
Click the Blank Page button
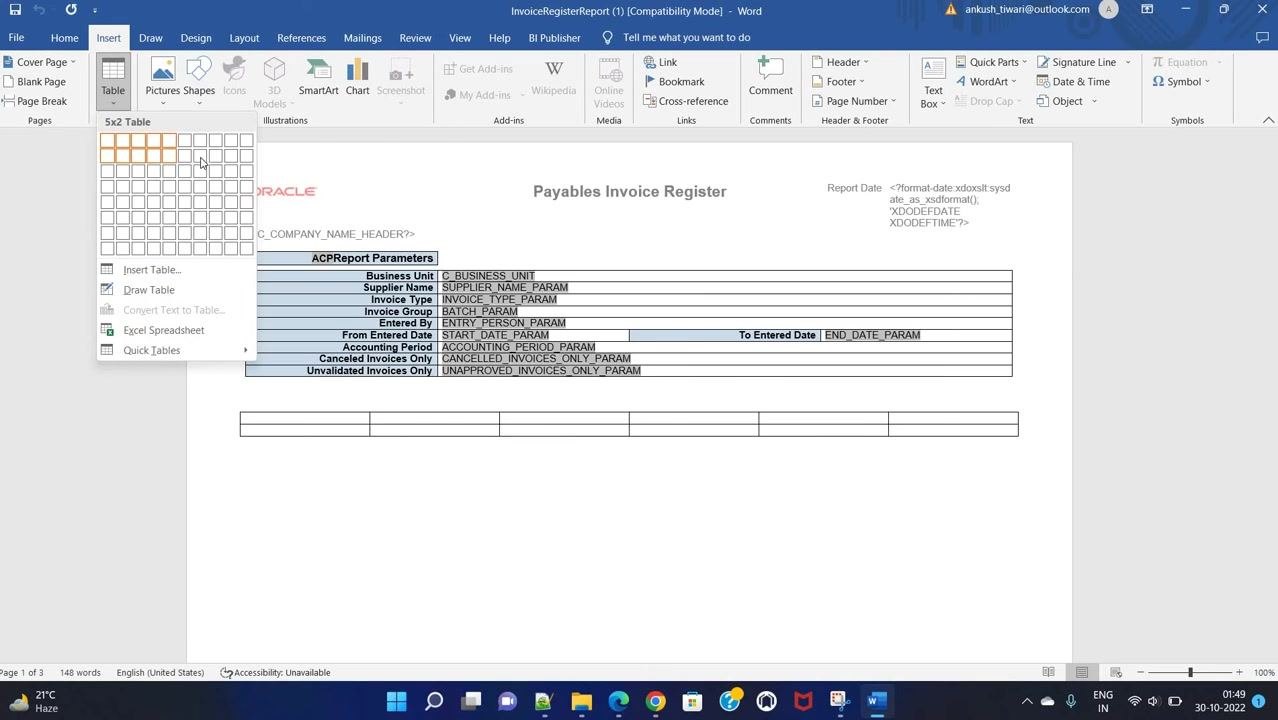click(34, 82)
